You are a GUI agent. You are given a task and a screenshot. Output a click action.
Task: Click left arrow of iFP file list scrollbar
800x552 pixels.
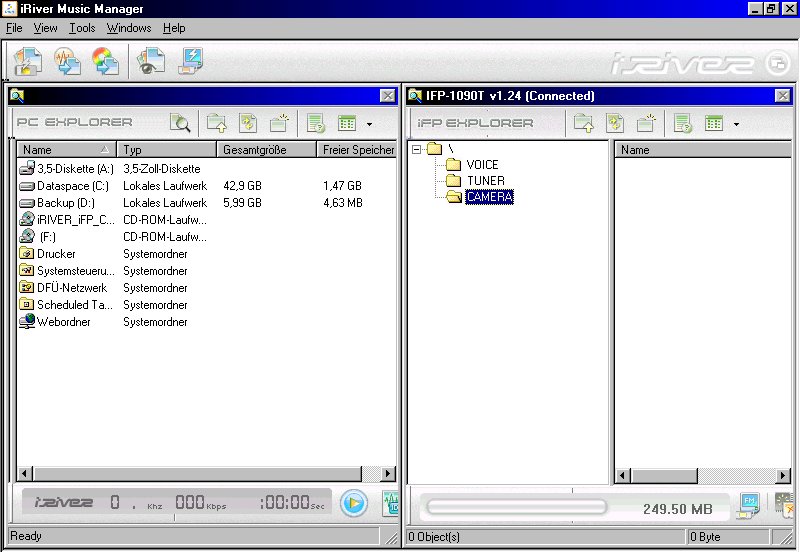[x=622, y=475]
